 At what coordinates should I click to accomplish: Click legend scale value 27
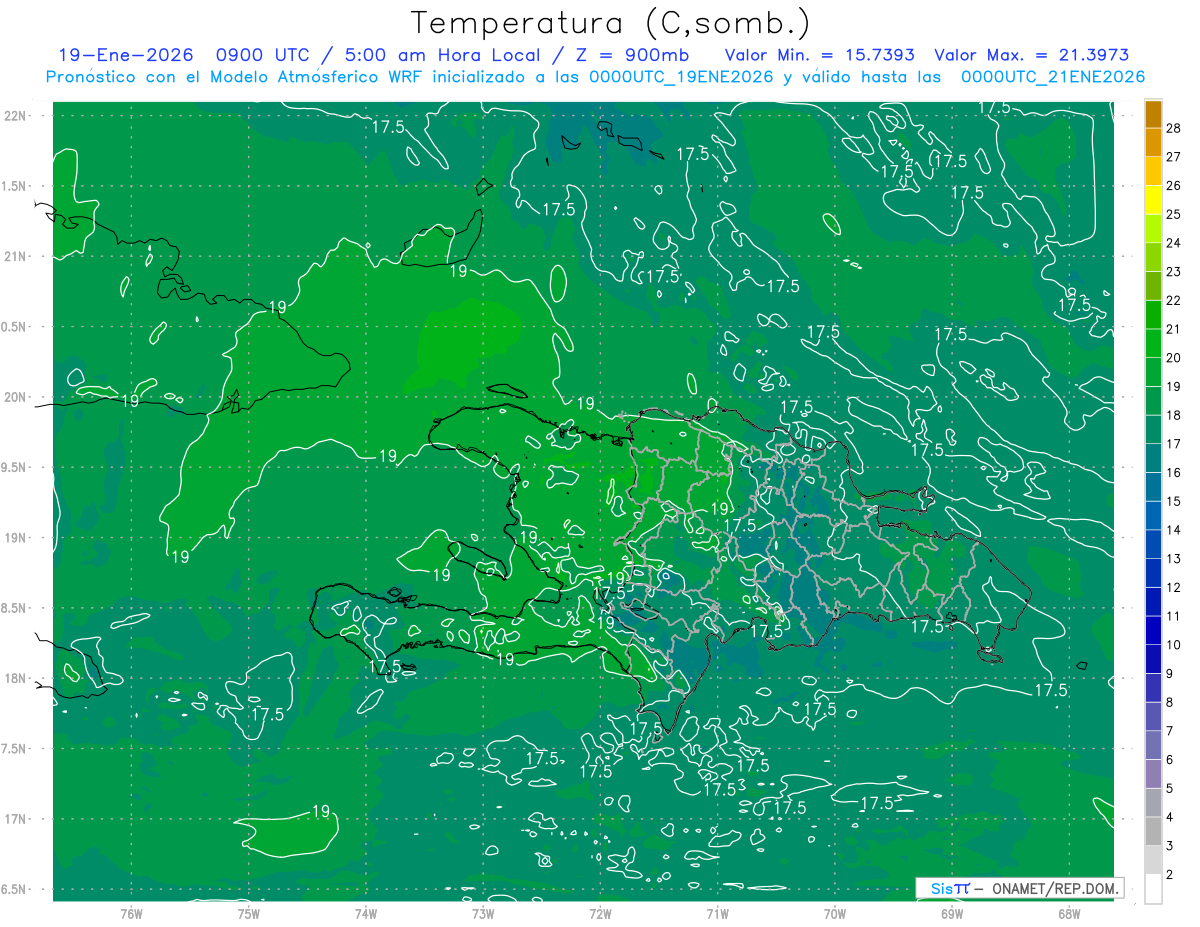pyautogui.click(x=1174, y=156)
